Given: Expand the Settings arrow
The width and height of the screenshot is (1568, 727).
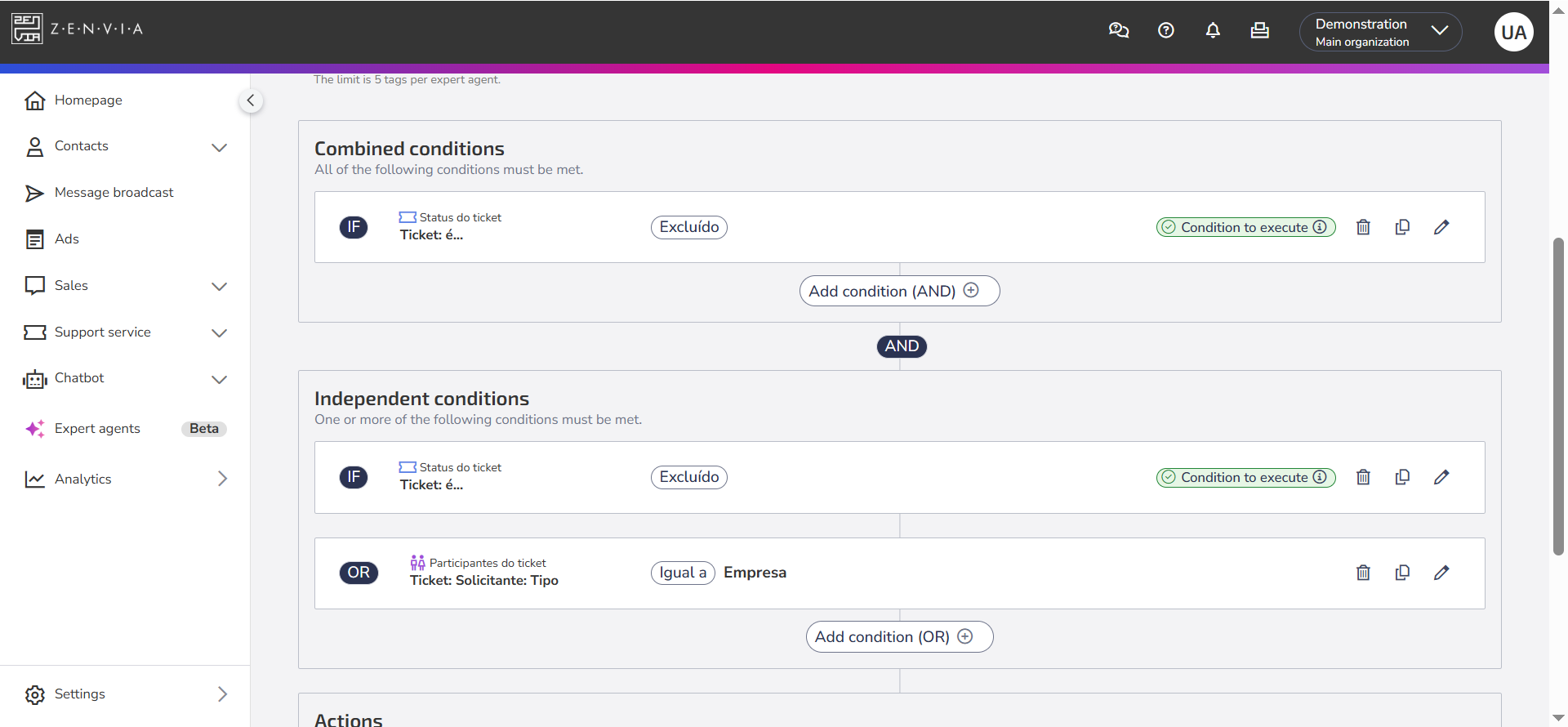Looking at the screenshot, I should [x=222, y=694].
